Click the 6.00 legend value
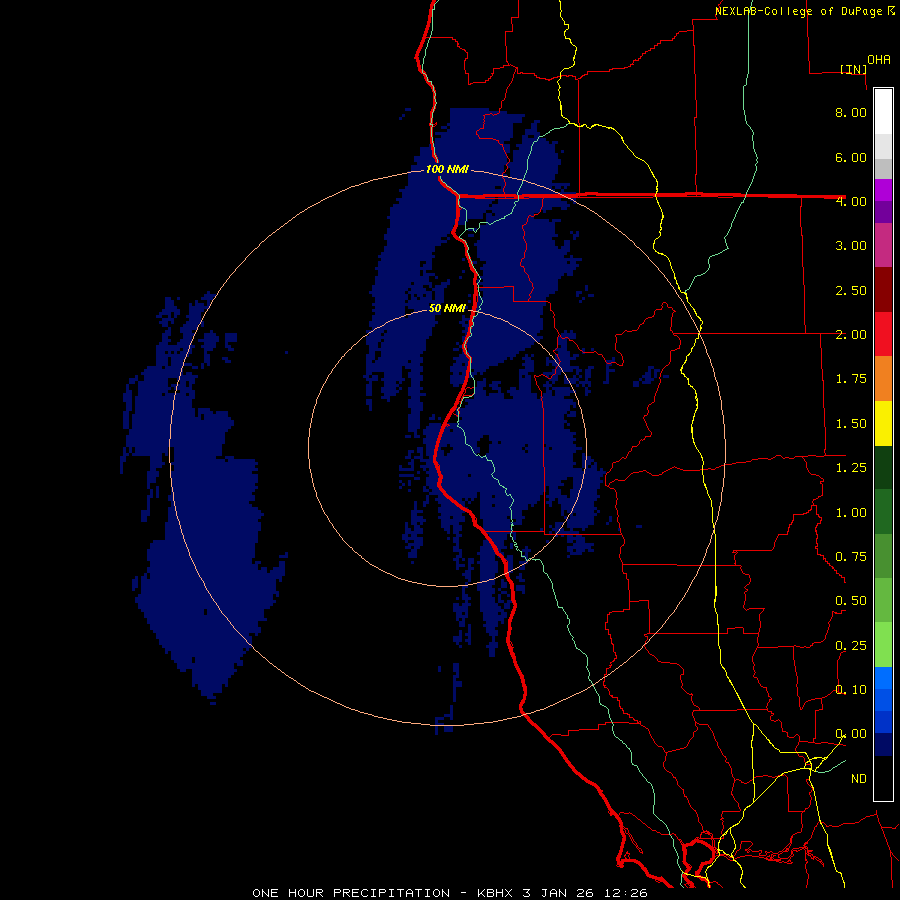 (851, 157)
